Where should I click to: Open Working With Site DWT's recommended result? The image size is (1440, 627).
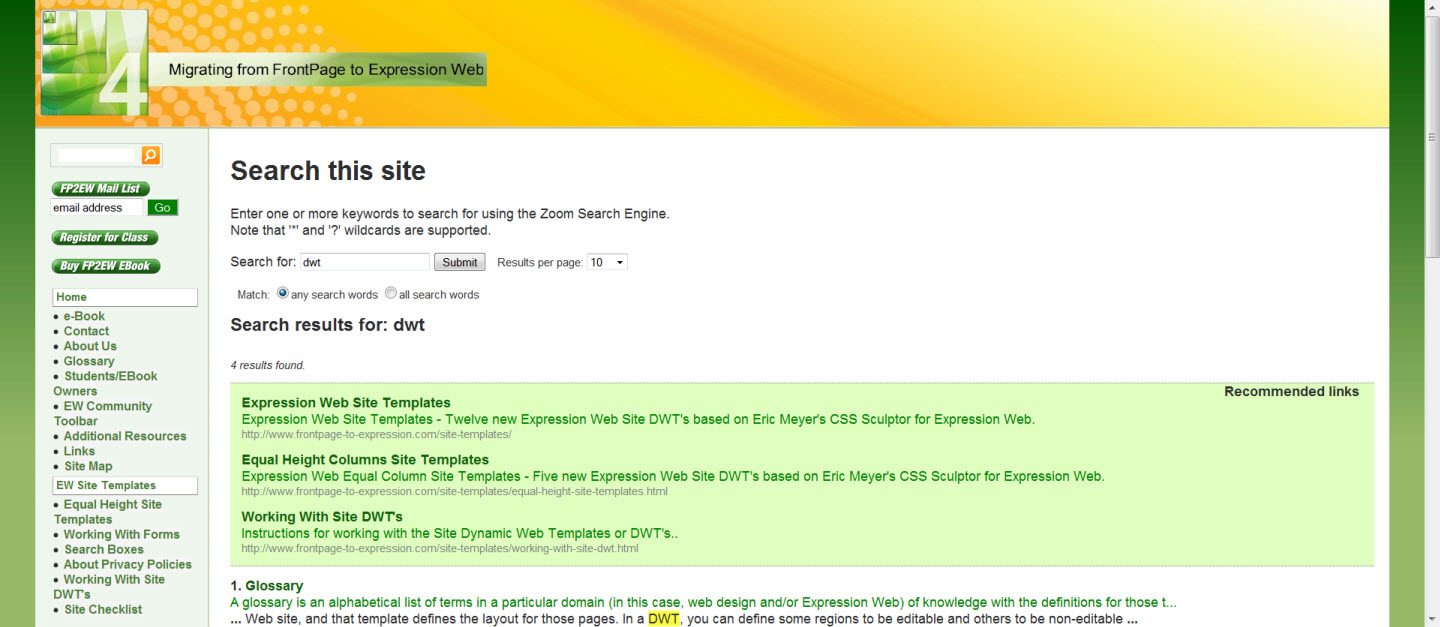coord(322,517)
